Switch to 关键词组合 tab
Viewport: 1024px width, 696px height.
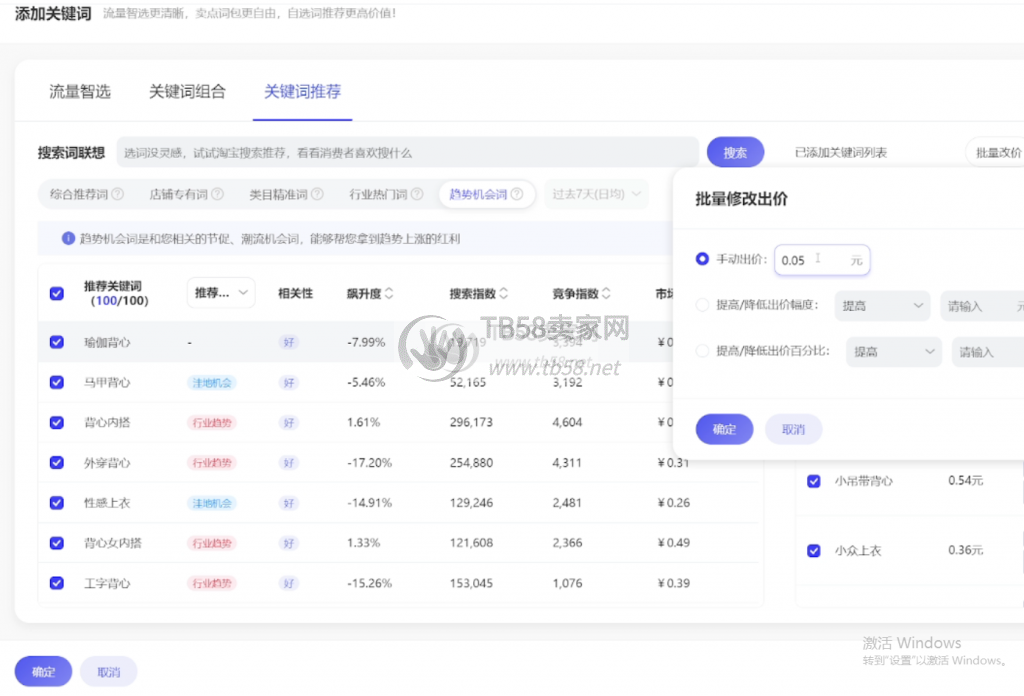(187, 91)
